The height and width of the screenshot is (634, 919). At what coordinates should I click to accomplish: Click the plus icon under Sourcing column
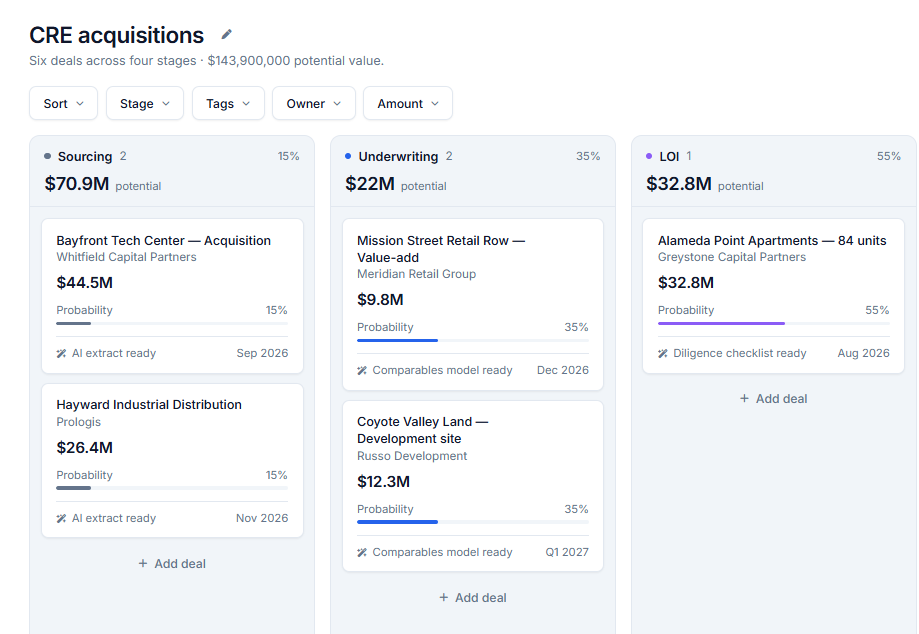[x=143, y=564]
